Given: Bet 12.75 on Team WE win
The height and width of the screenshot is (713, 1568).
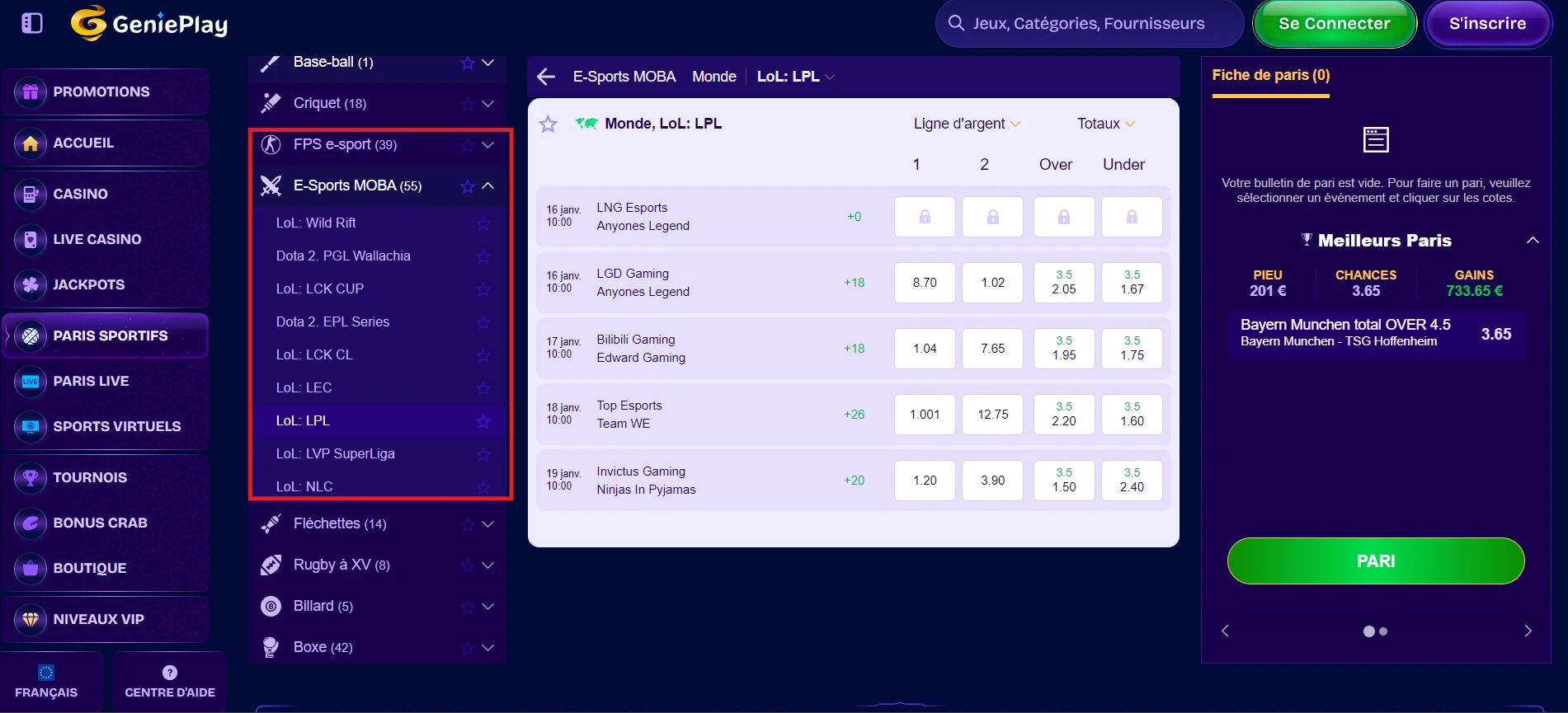Looking at the screenshot, I should pos(993,415).
